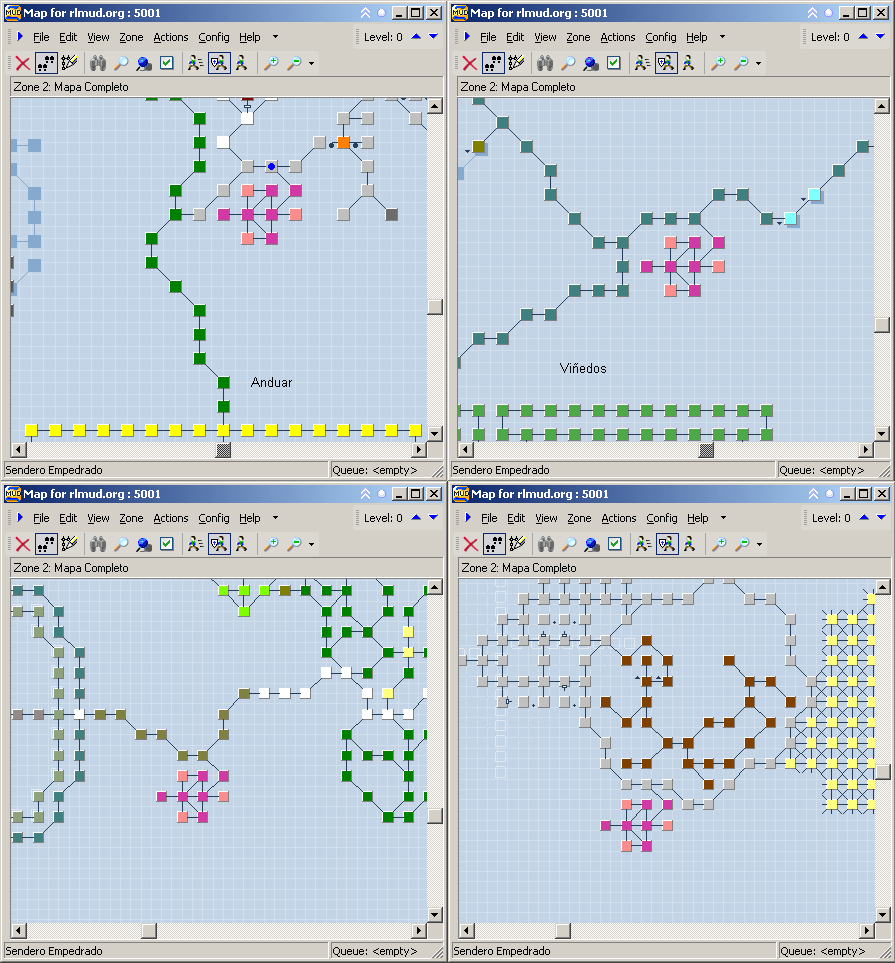Click the blue globe icon in bottom-left window
The width and height of the screenshot is (895, 963).
[144, 544]
